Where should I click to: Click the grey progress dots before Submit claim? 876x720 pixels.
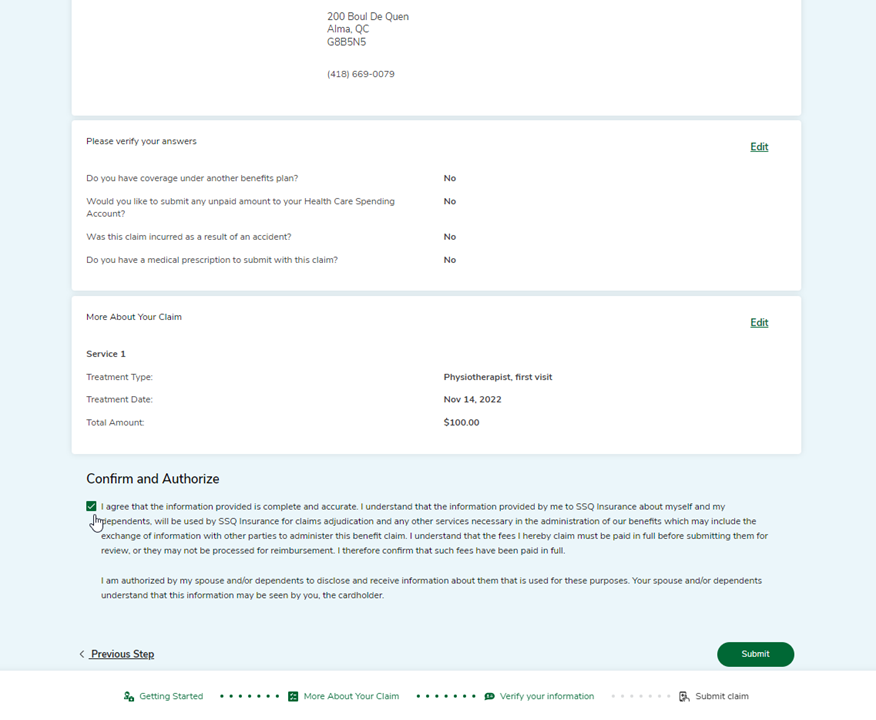[641, 697]
